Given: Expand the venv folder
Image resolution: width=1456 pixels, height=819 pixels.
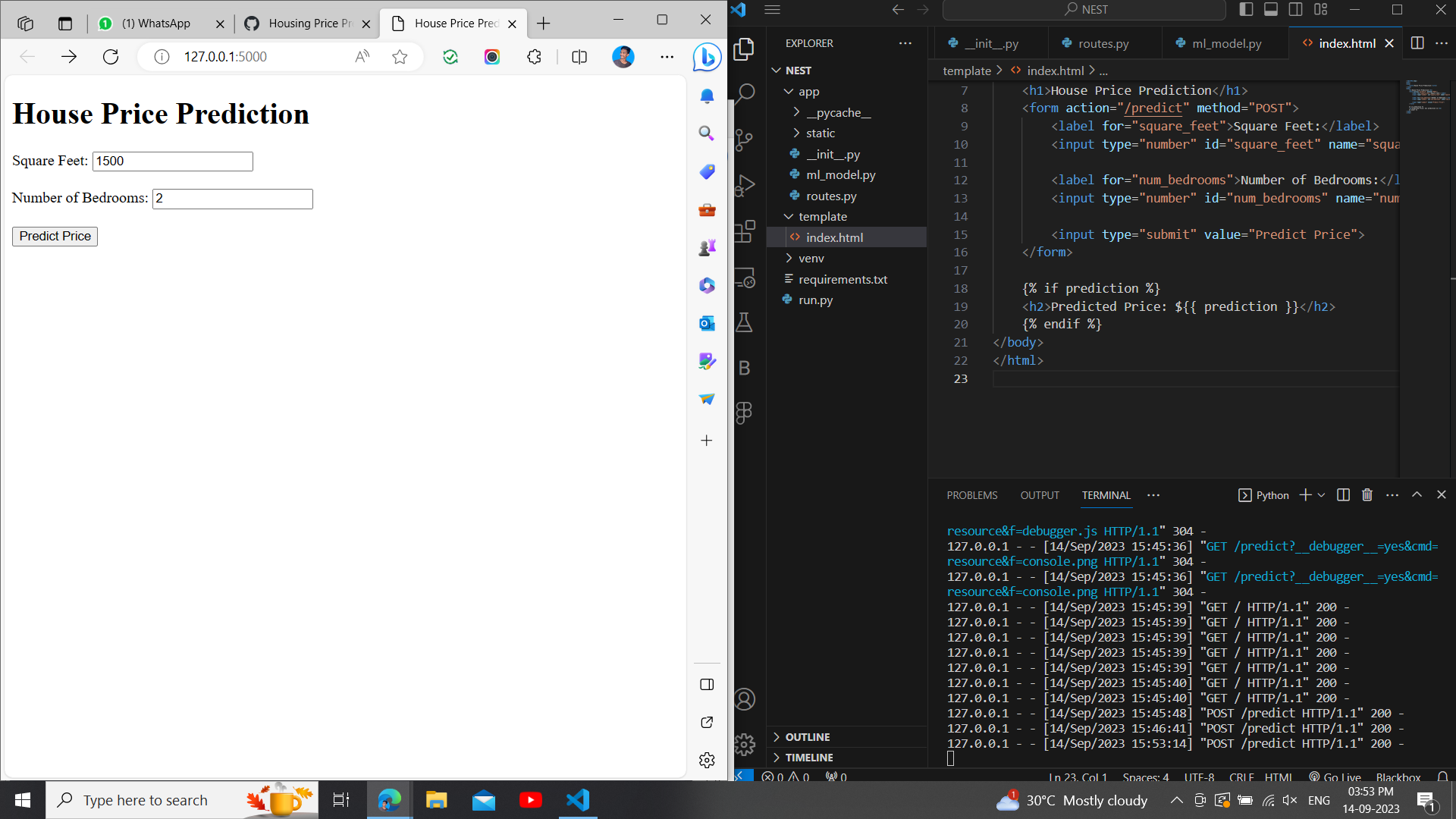Looking at the screenshot, I should pyautogui.click(x=811, y=258).
